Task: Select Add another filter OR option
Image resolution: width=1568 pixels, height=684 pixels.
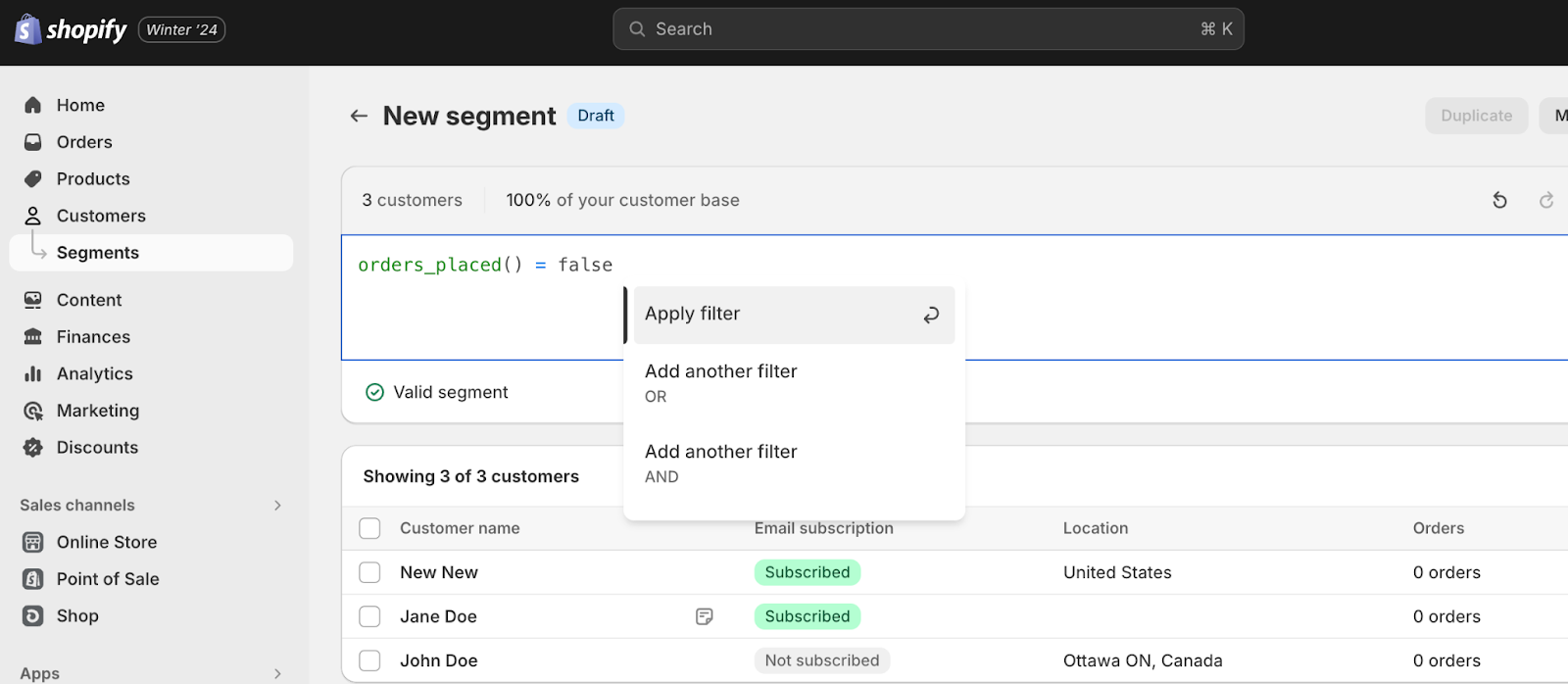Action: (x=721, y=382)
